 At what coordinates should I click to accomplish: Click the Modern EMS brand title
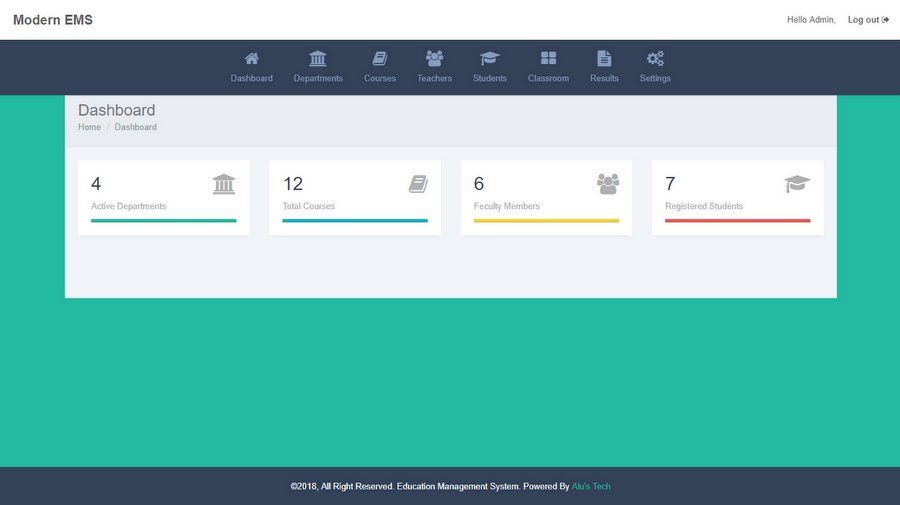tap(53, 20)
